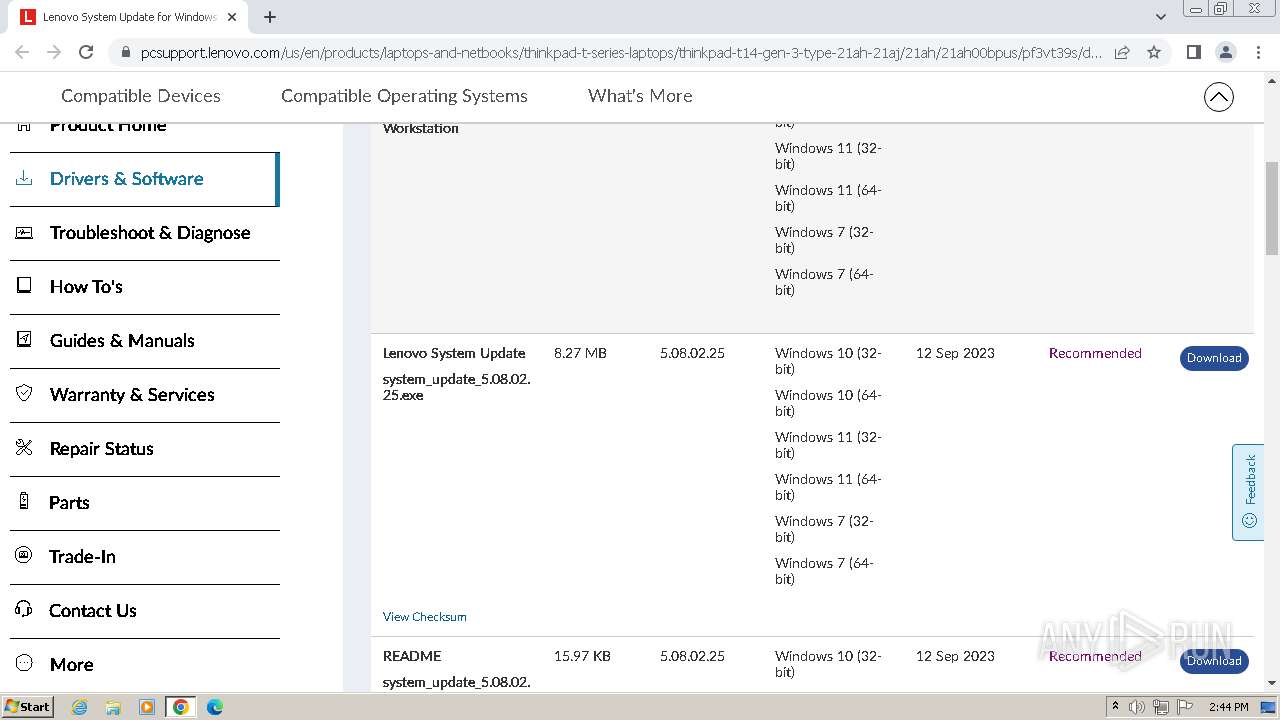Click the browser back arrow

coord(22,52)
